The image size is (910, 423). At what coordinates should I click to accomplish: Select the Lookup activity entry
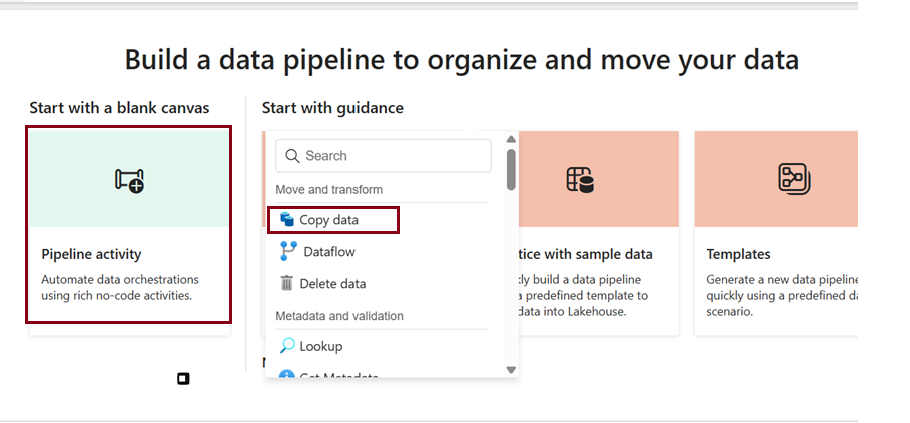pyautogui.click(x=321, y=346)
